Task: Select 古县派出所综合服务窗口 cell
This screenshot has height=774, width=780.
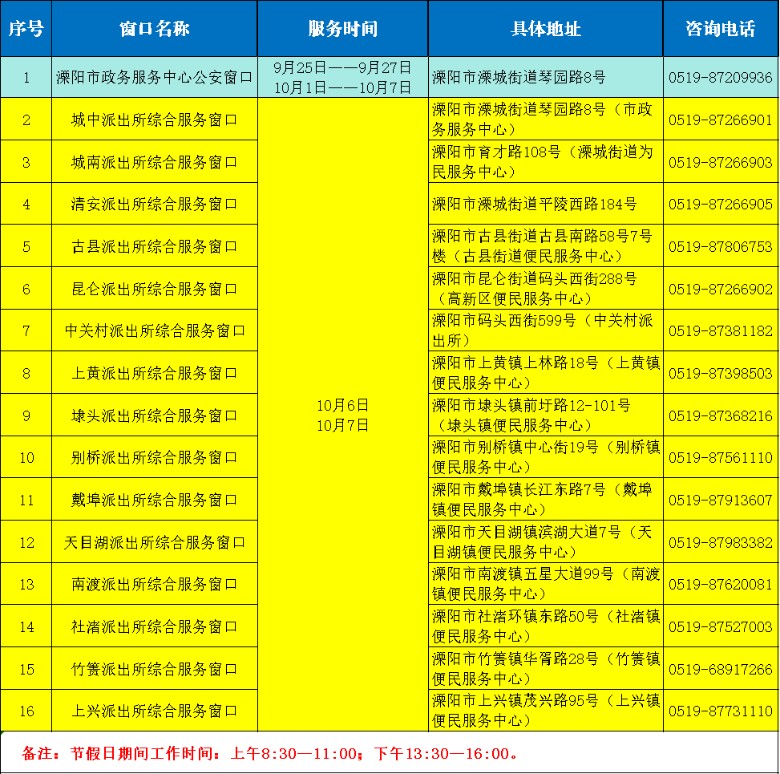Action: pos(154,246)
